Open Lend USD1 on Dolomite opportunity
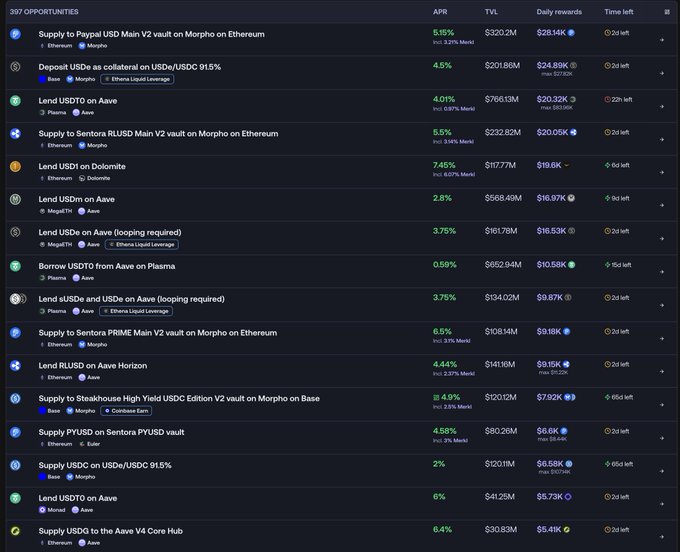This screenshot has width=680, height=552. 82,167
